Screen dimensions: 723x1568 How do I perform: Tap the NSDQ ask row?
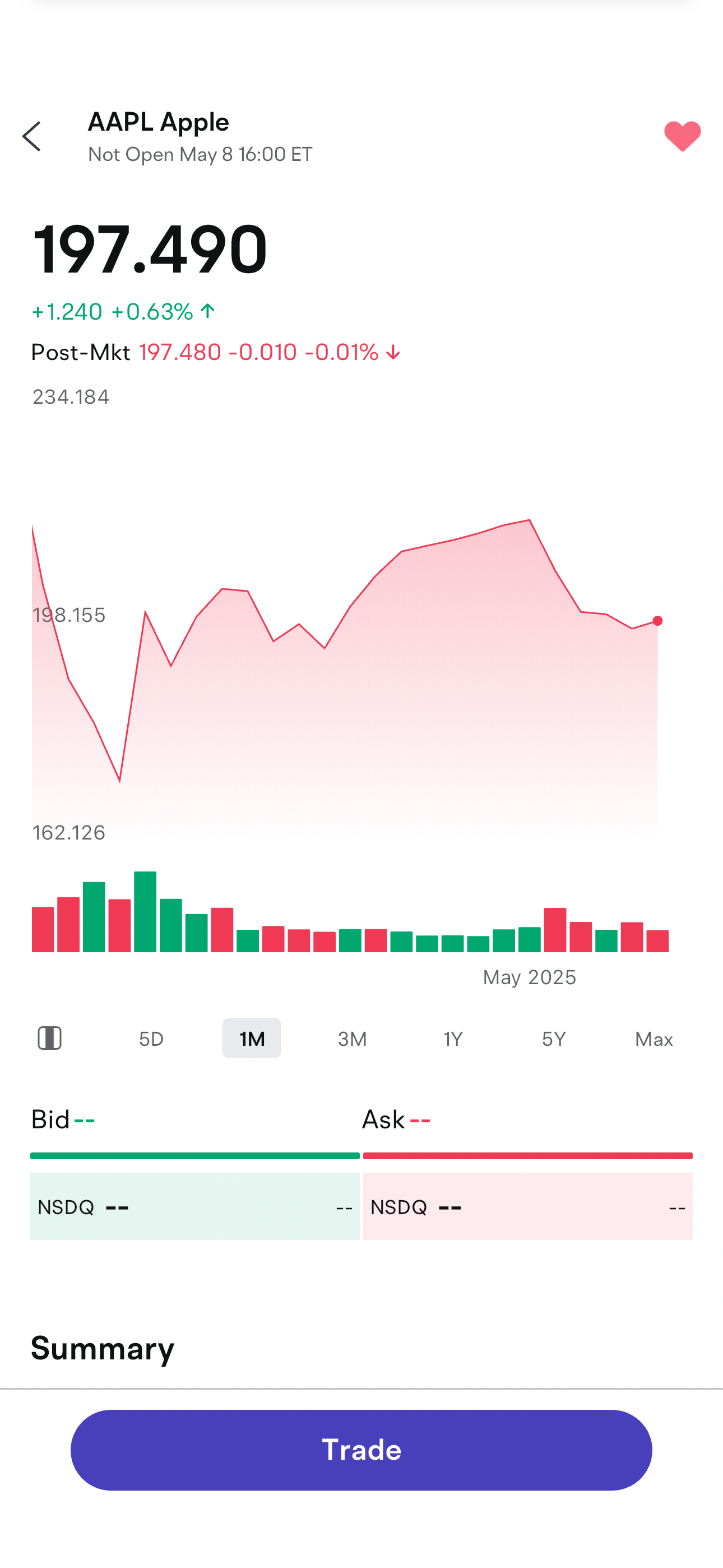(x=527, y=1206)
